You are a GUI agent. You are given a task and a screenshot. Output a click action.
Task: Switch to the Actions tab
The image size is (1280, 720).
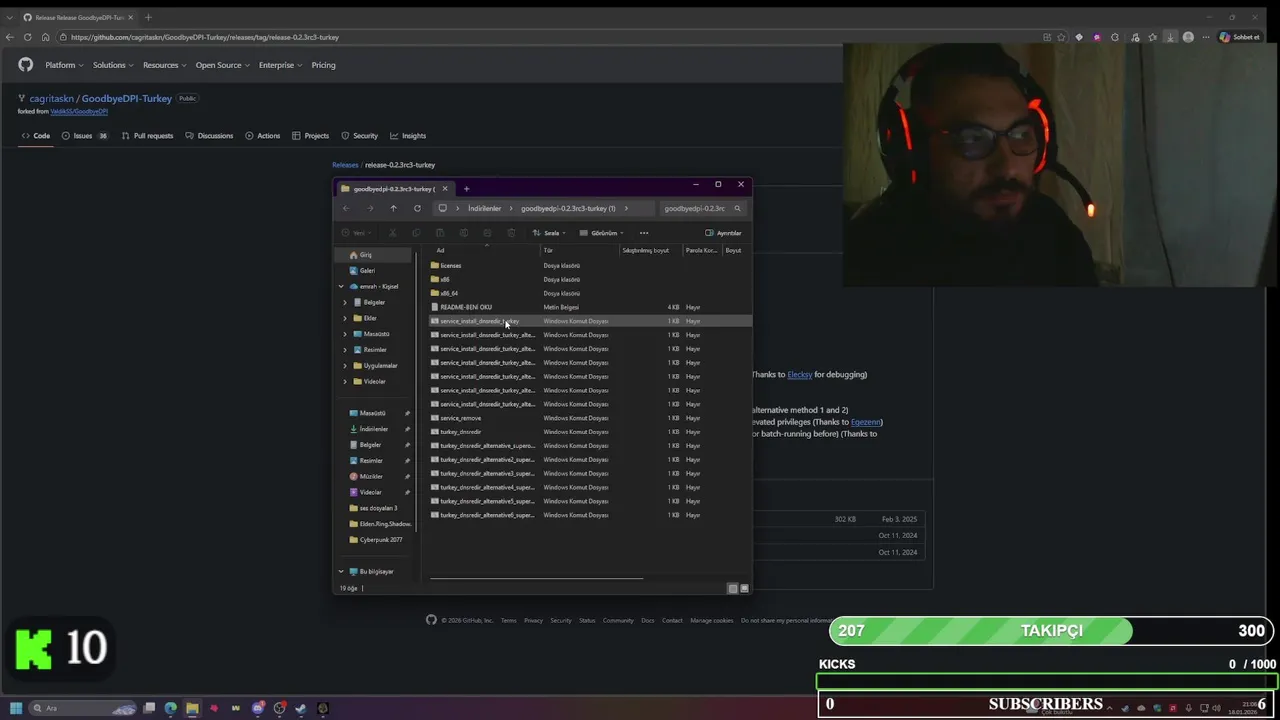pos(263,136)
